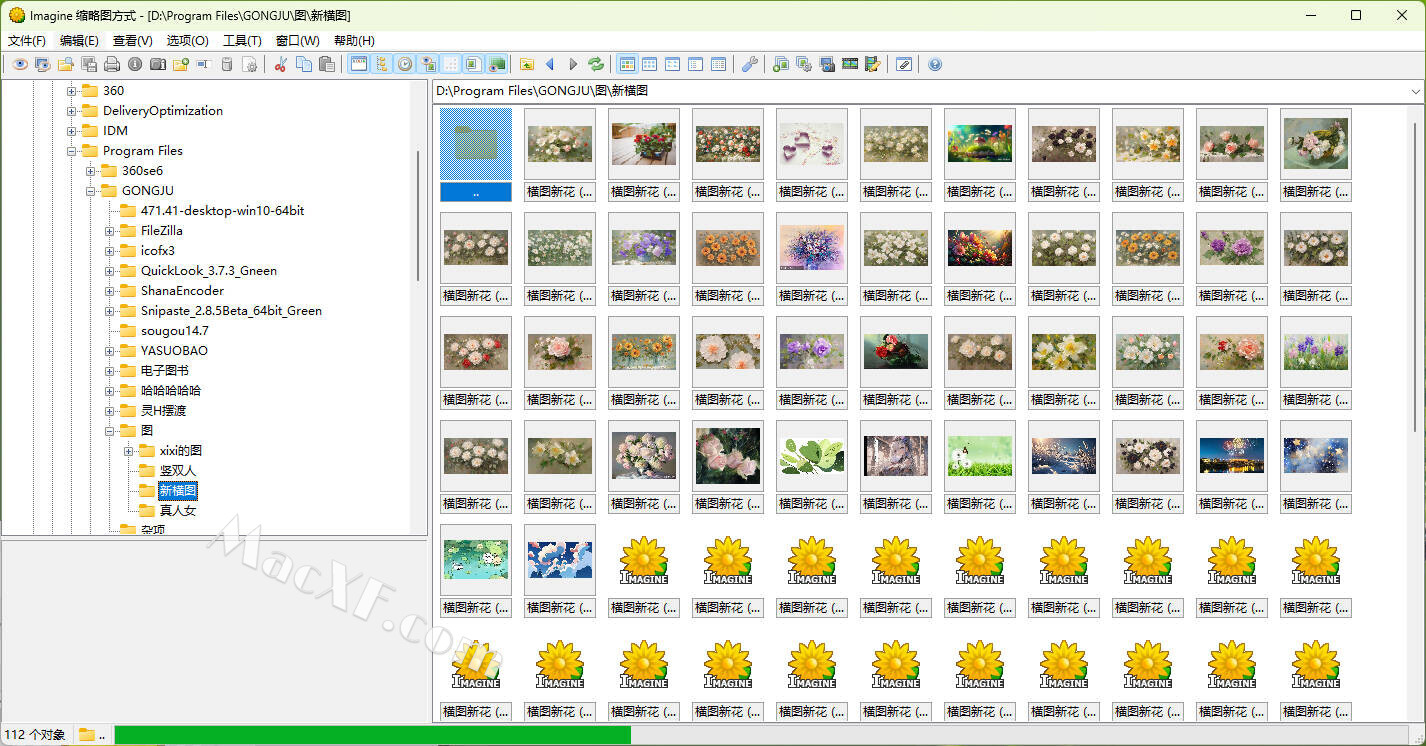The height and width of the screenshot is (746, 1426).
Task: Expand the DeliveryOptimization folder node
Action: [71, 111]
